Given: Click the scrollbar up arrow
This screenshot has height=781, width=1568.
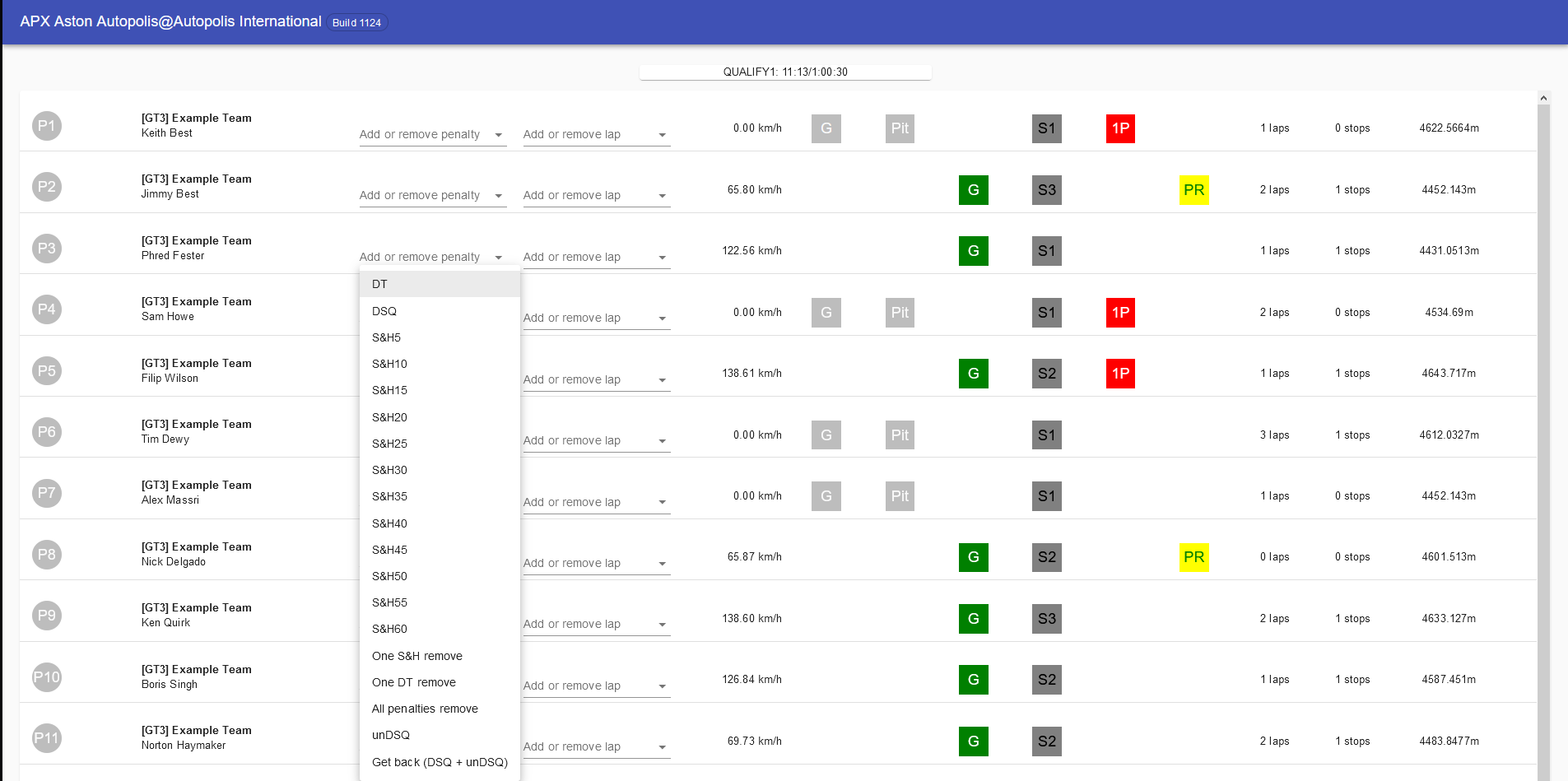Looking at the screenshot, I should [1543, 98].
